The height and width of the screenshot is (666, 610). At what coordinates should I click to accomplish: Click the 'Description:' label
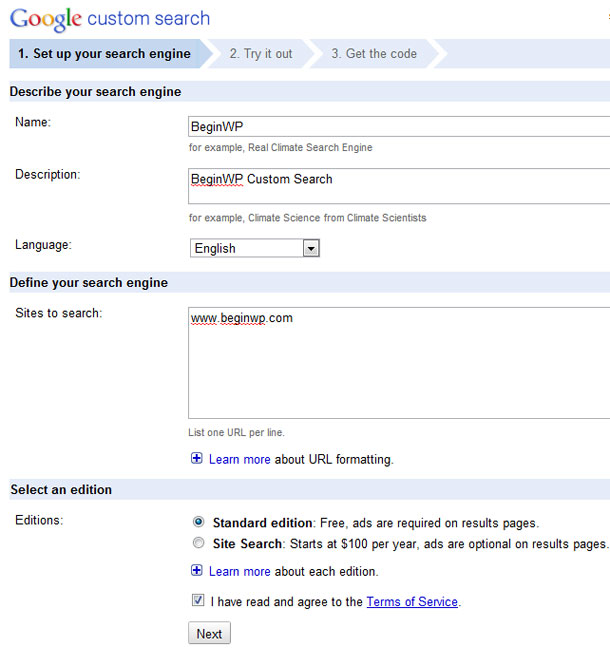click(48, 175)
